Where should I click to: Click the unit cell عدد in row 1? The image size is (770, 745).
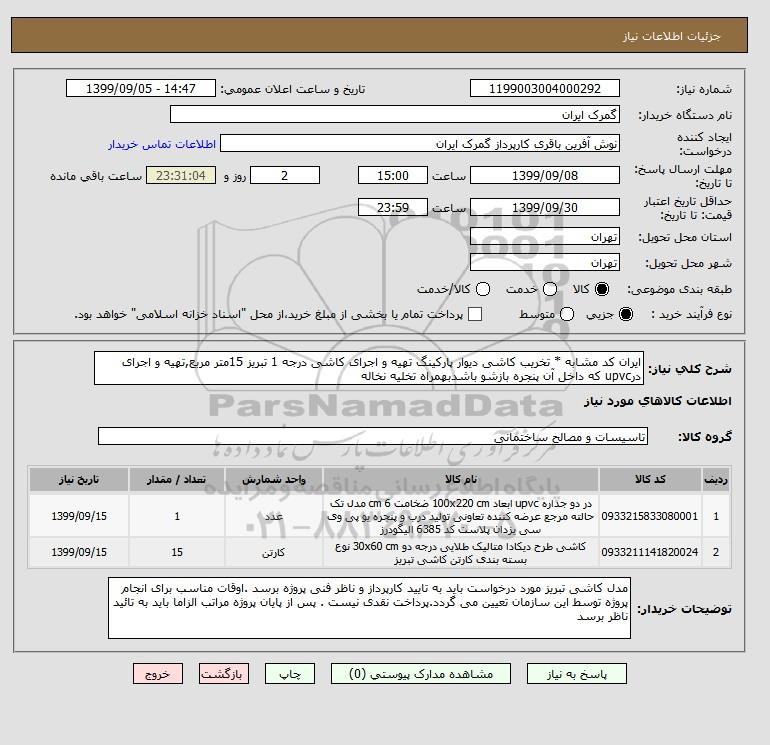click(274, 516)
